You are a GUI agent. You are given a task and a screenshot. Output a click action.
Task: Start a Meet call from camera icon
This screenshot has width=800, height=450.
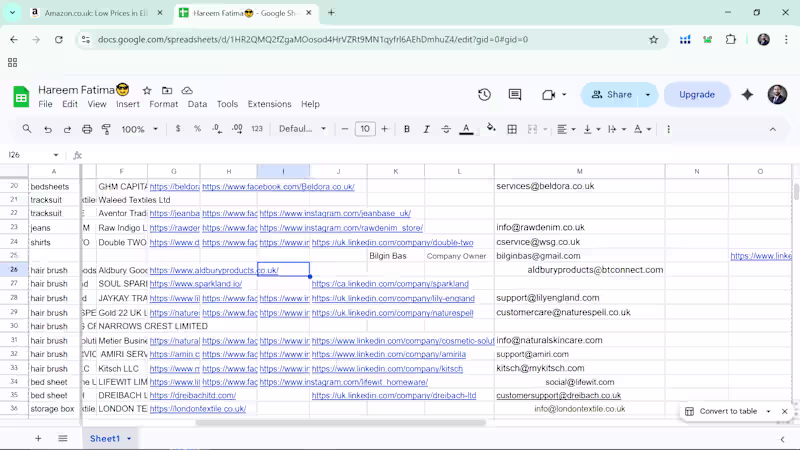pos(548,94)
